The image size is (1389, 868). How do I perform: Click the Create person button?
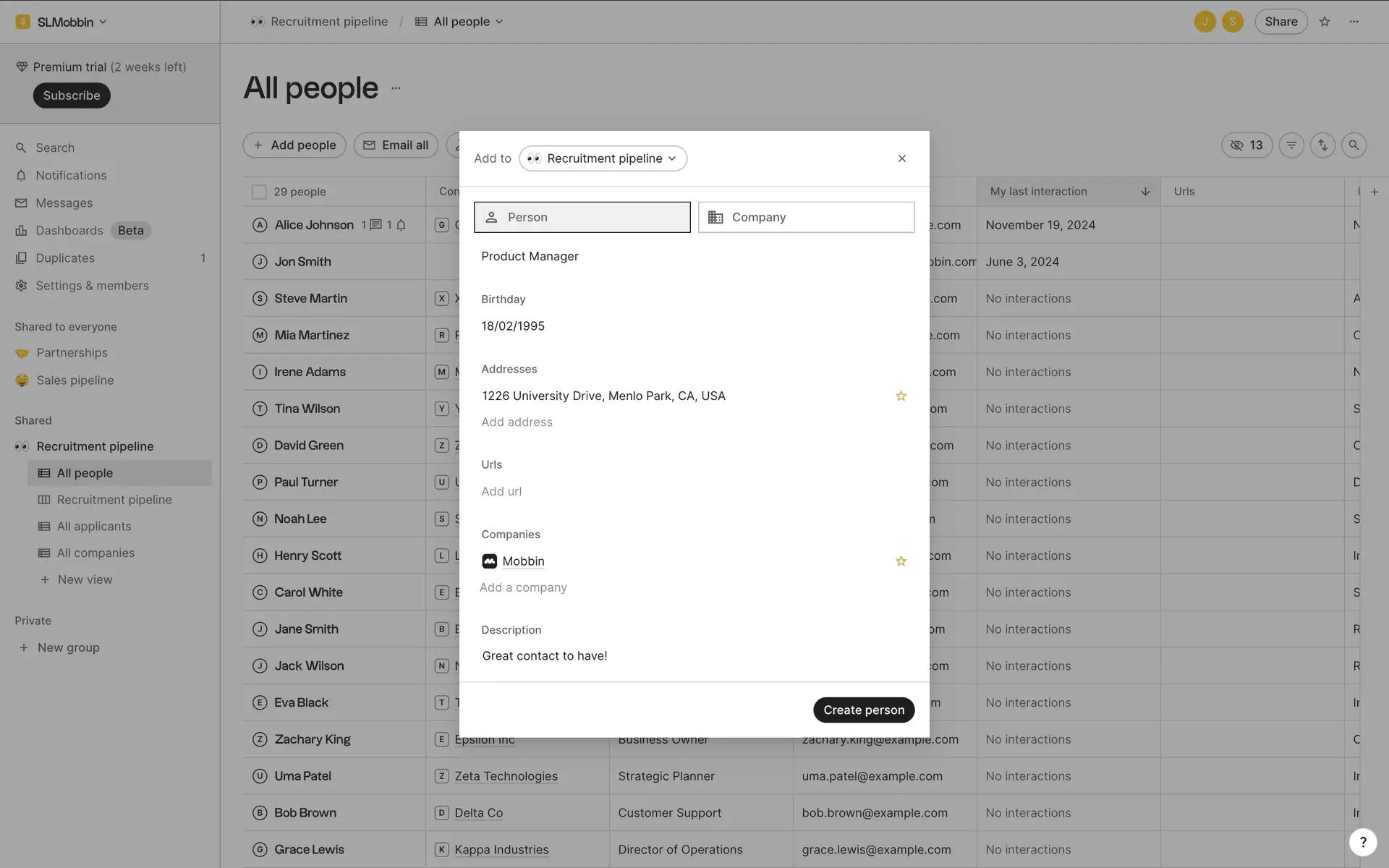point(864,710)
